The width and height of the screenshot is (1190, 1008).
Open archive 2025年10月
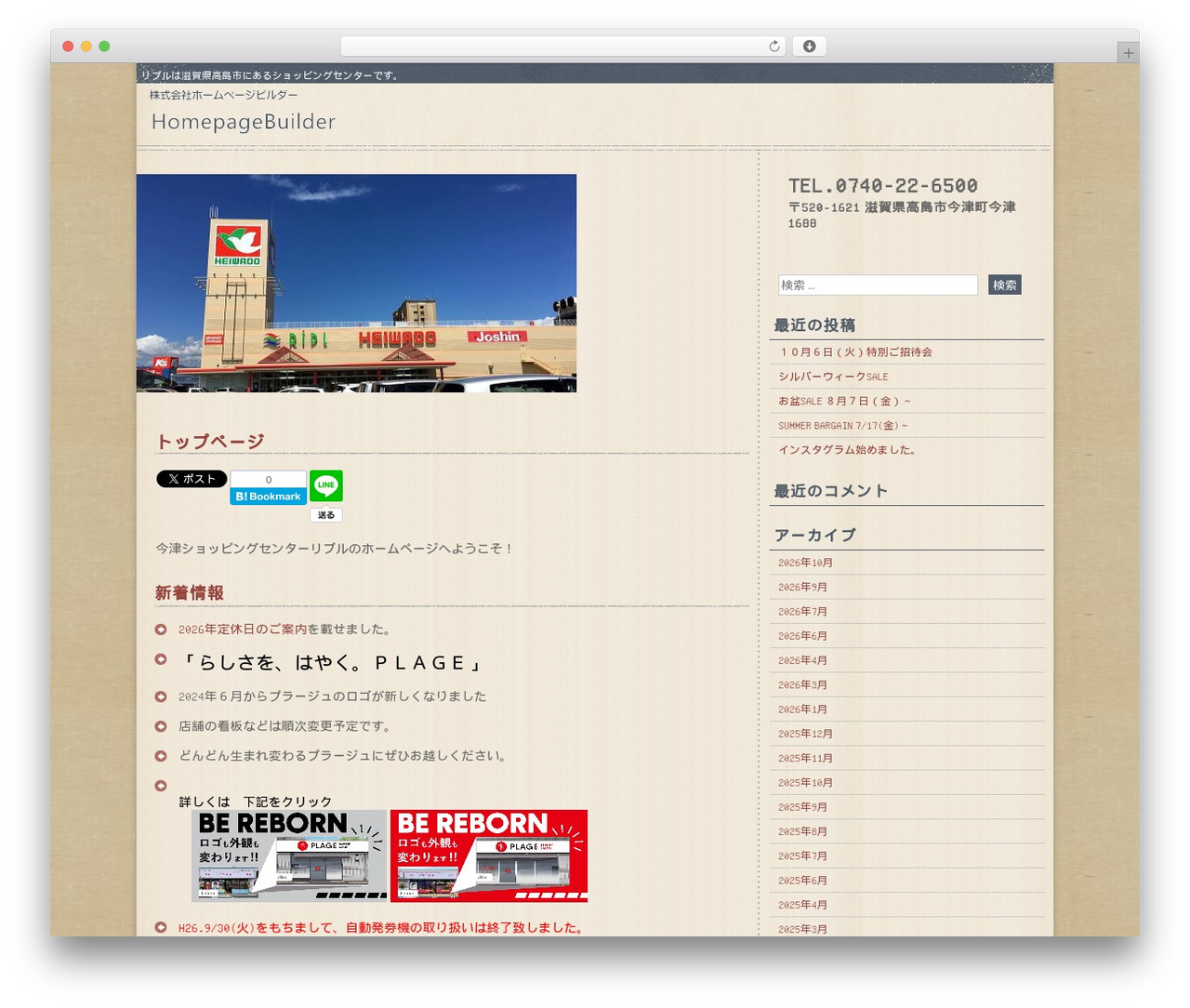click(x=805, y=783)
